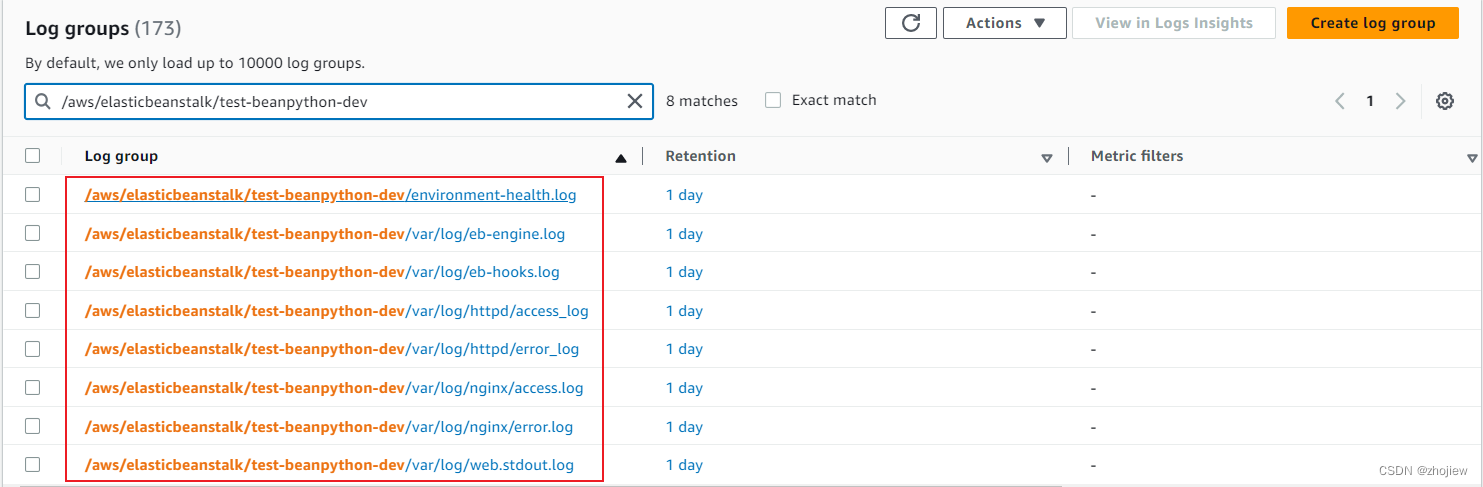Click retention 1 day for eb-engine.log
This screenshot has width=1483, height=487.
[685, 234]
